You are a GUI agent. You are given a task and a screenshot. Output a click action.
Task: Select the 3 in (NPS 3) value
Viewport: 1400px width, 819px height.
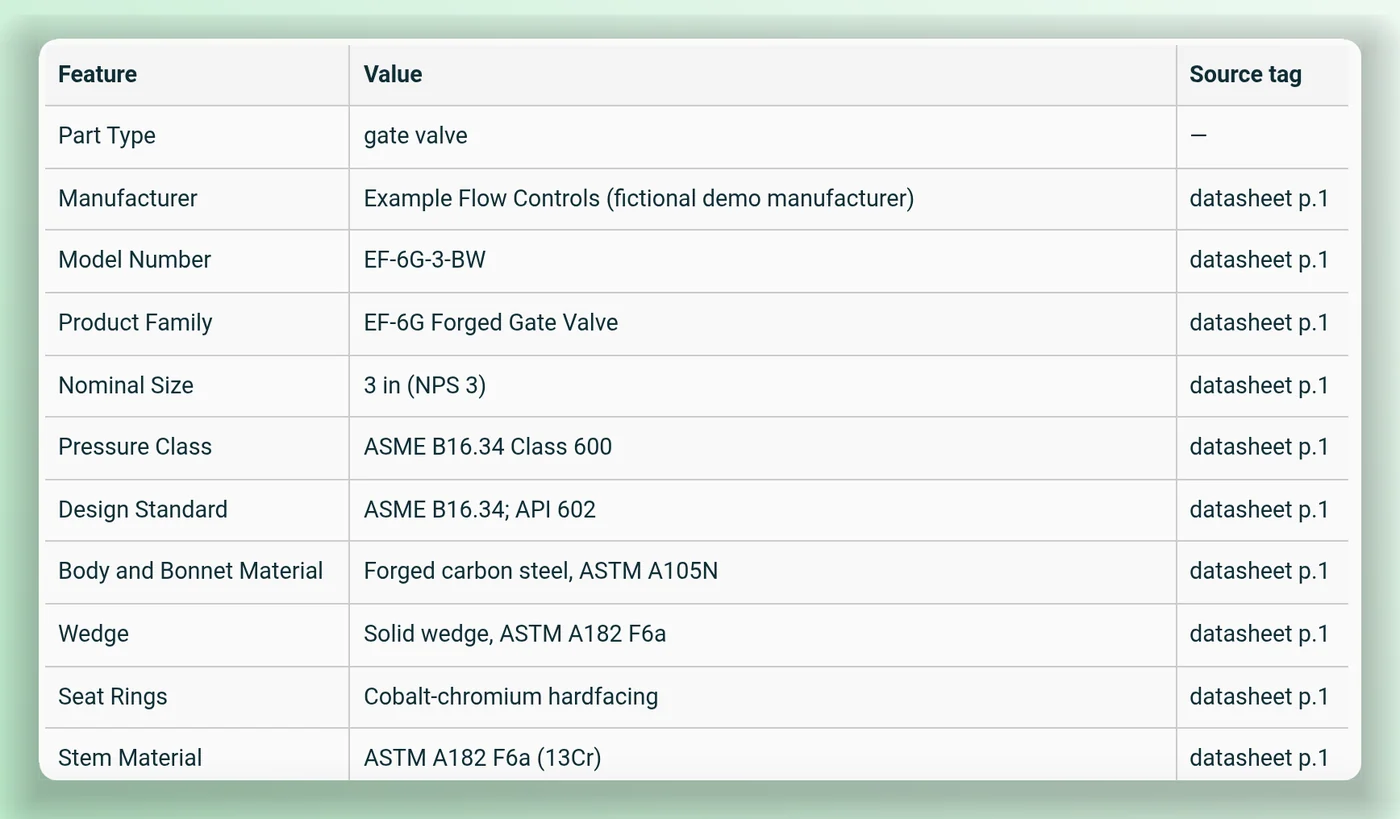point(425,386)
